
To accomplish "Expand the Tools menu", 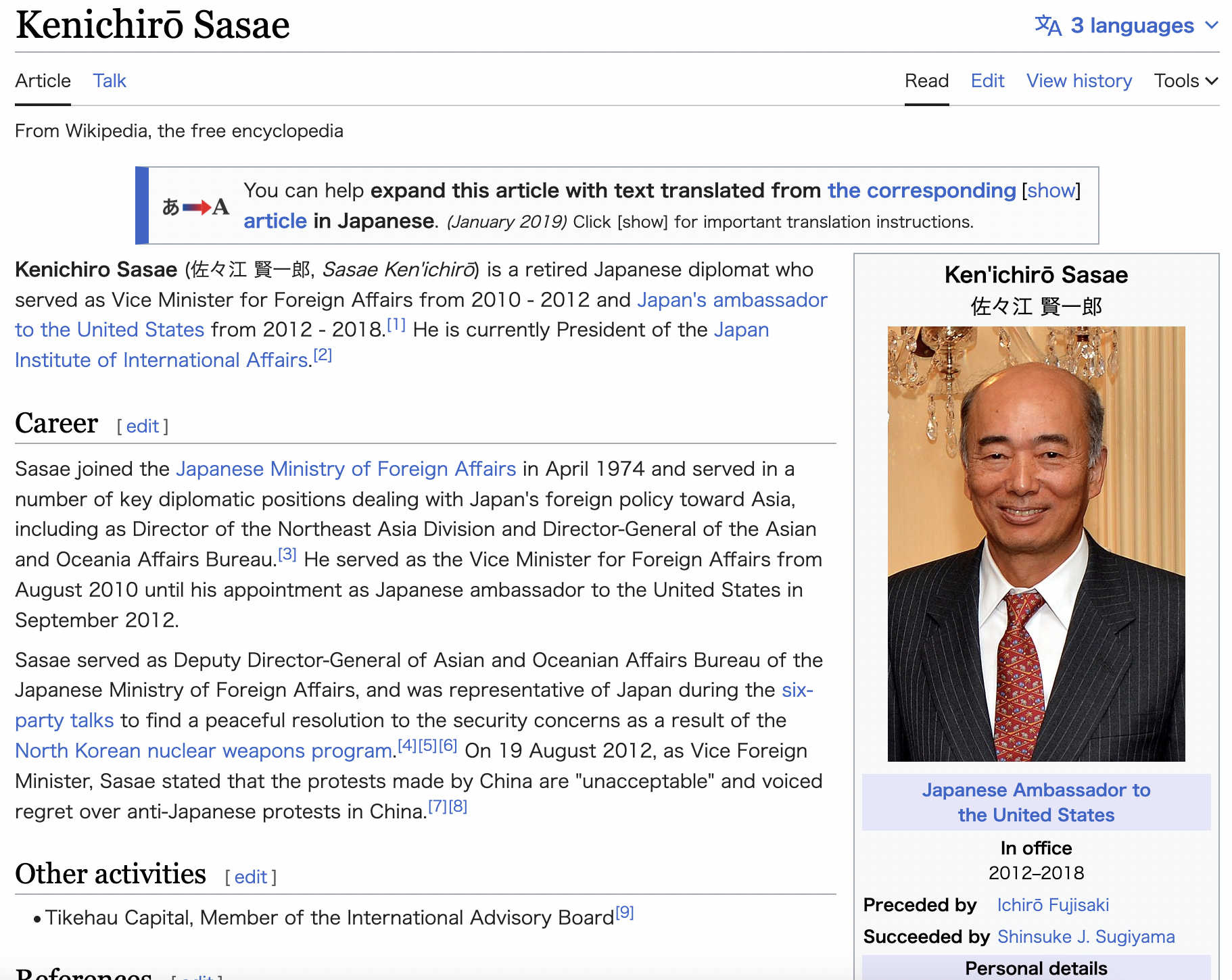I will click(x=1186, y=81).
